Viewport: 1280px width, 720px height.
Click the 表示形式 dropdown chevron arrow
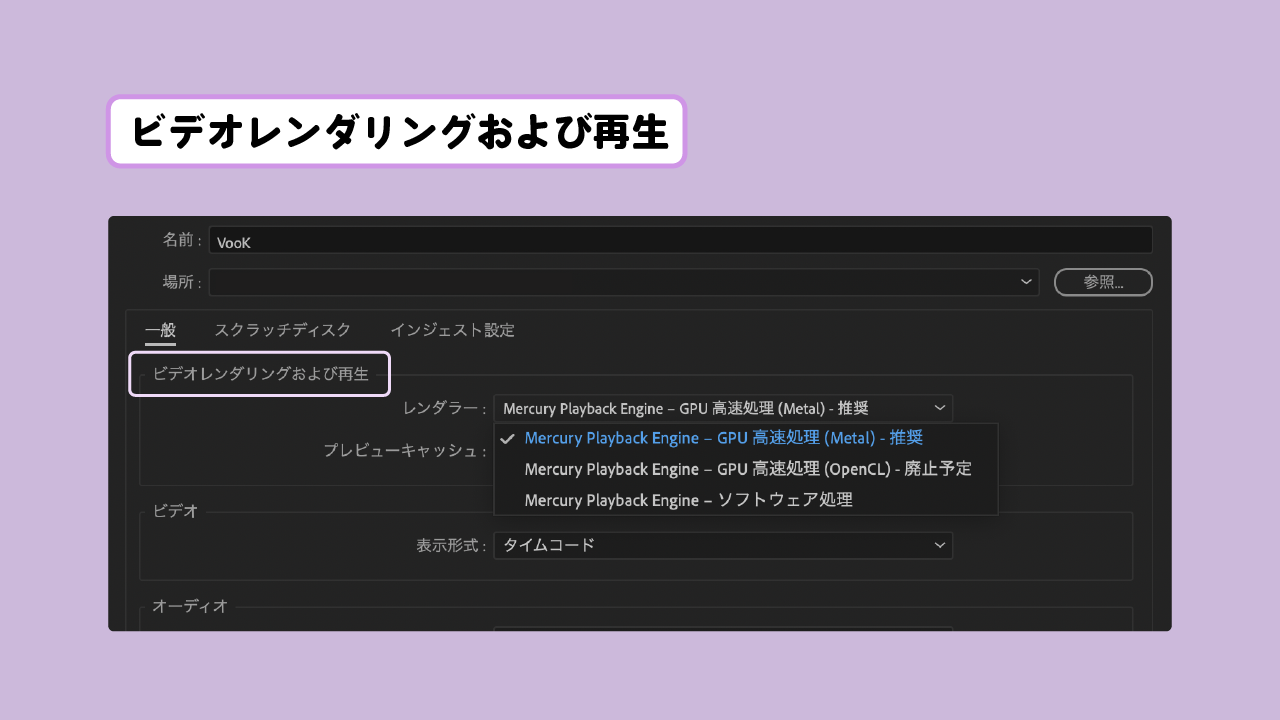click(x=939, y=545)
